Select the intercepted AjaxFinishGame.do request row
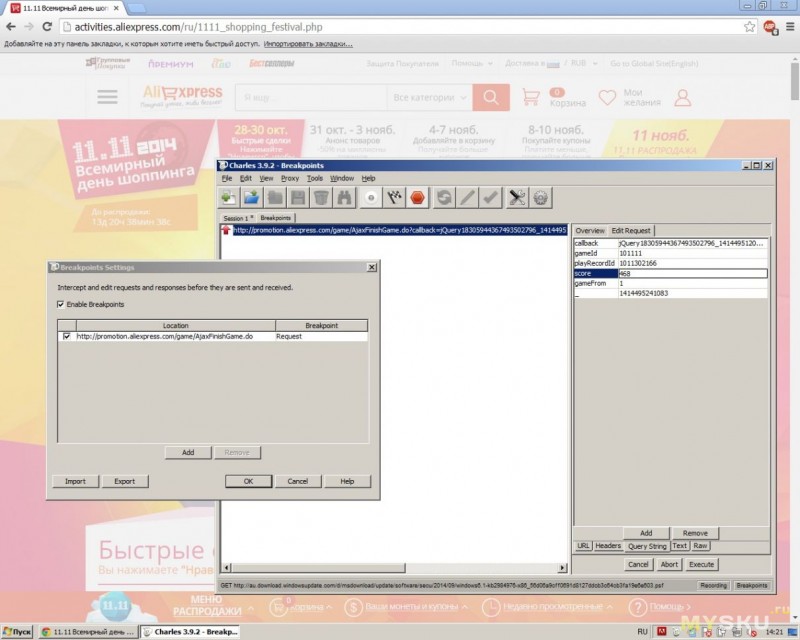 pyautogui.click(x=394, y=230)
